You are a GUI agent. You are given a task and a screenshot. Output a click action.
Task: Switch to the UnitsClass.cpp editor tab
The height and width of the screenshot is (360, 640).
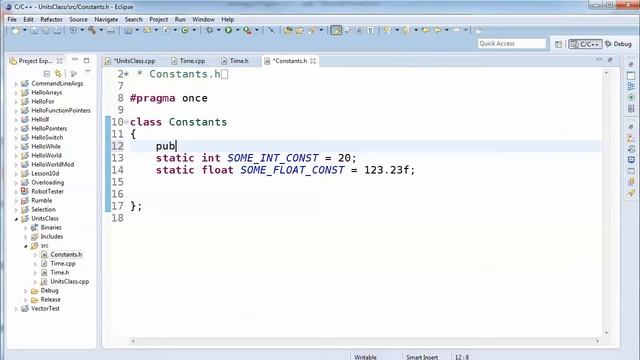(x=131, y=61)
